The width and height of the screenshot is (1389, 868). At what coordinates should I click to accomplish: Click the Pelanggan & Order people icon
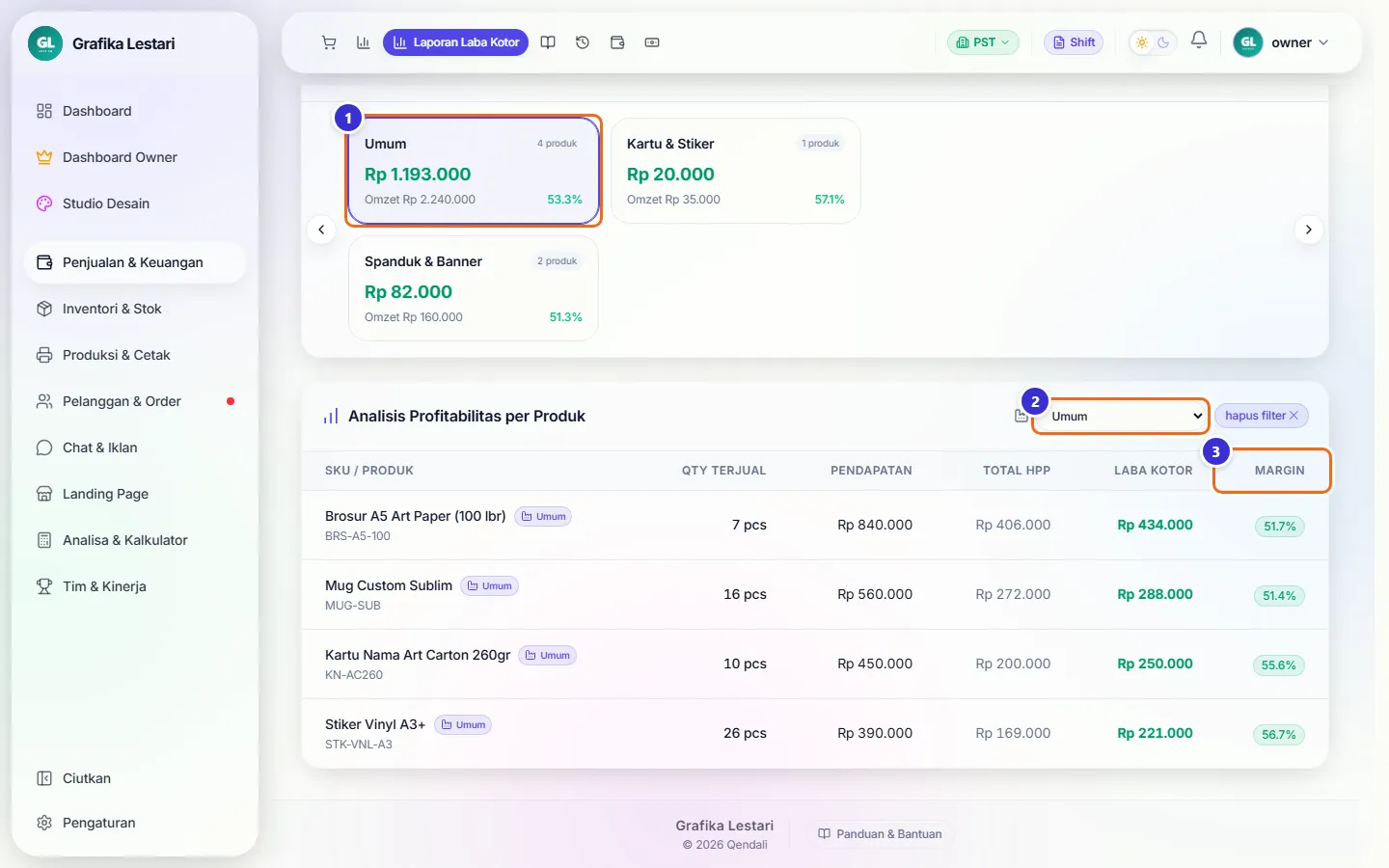click(x=44, y=401)
